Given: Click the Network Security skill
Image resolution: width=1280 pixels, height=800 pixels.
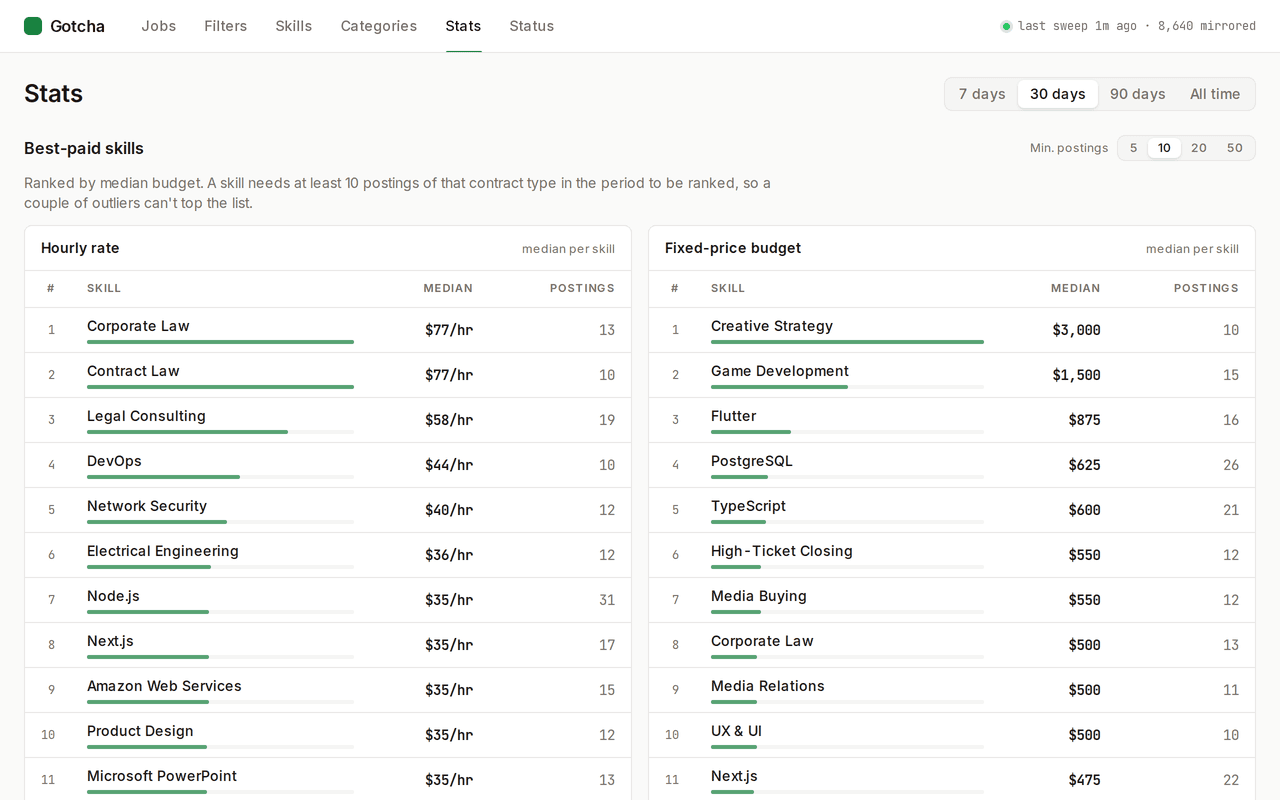Looking at the screenshot, I should (x=147, y=506).
